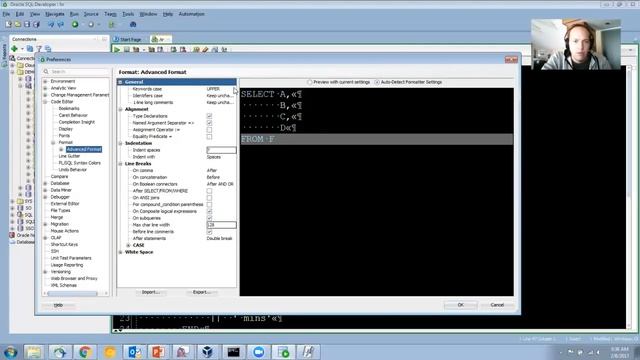Select PL/SQL Syntax Colors tree item
The image size is (640, 360).
click(x=80, y=163)
